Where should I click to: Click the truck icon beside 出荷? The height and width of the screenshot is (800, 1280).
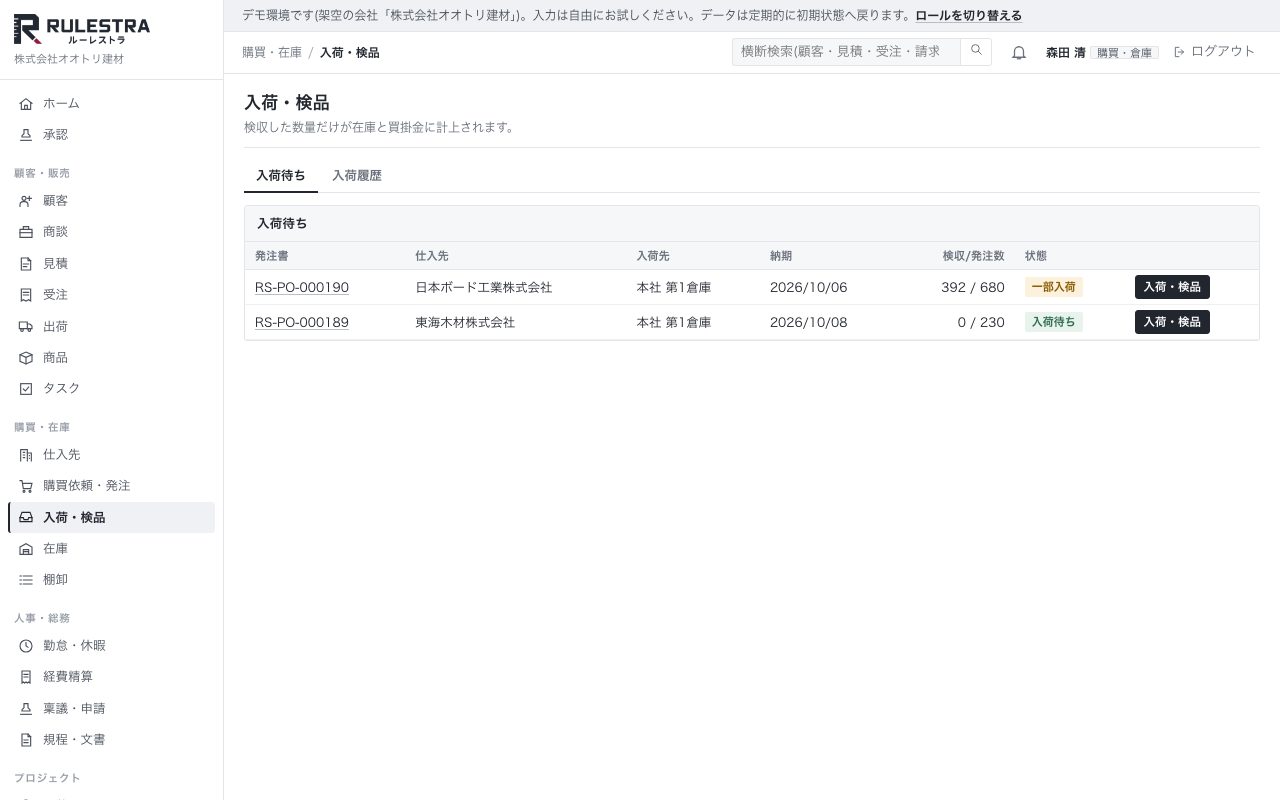[x=26, y=327]
